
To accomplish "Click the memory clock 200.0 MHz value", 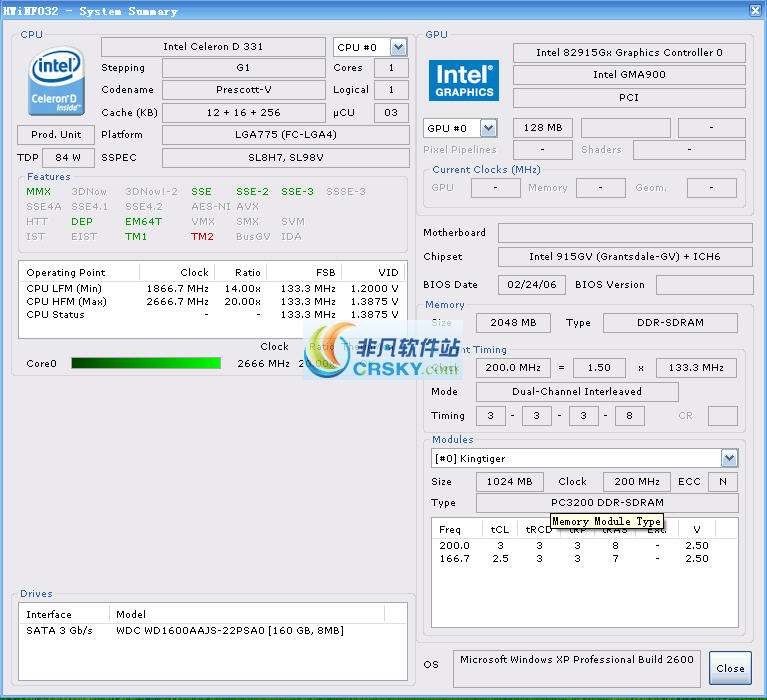I will (x=513, y=368).
